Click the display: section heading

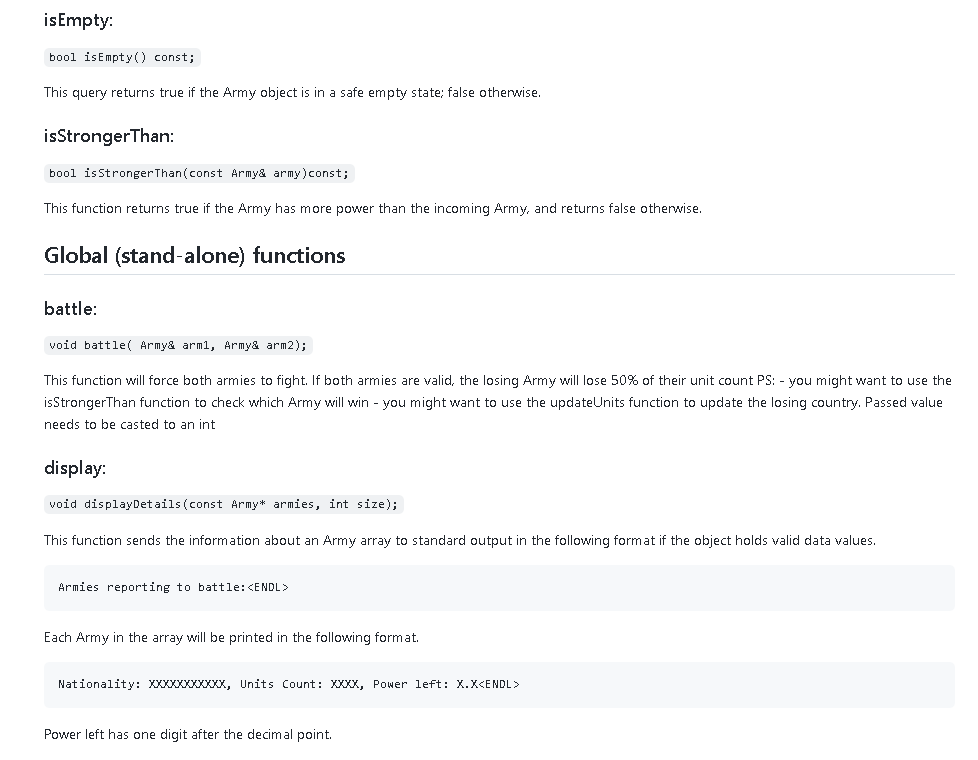pyautogui.click(x=74, y=468)
